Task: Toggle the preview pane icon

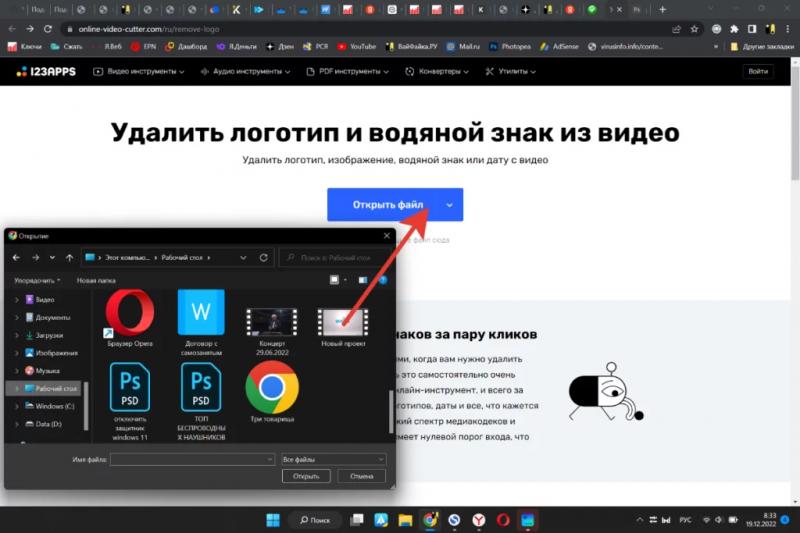Action: click(x=363, y=280)
